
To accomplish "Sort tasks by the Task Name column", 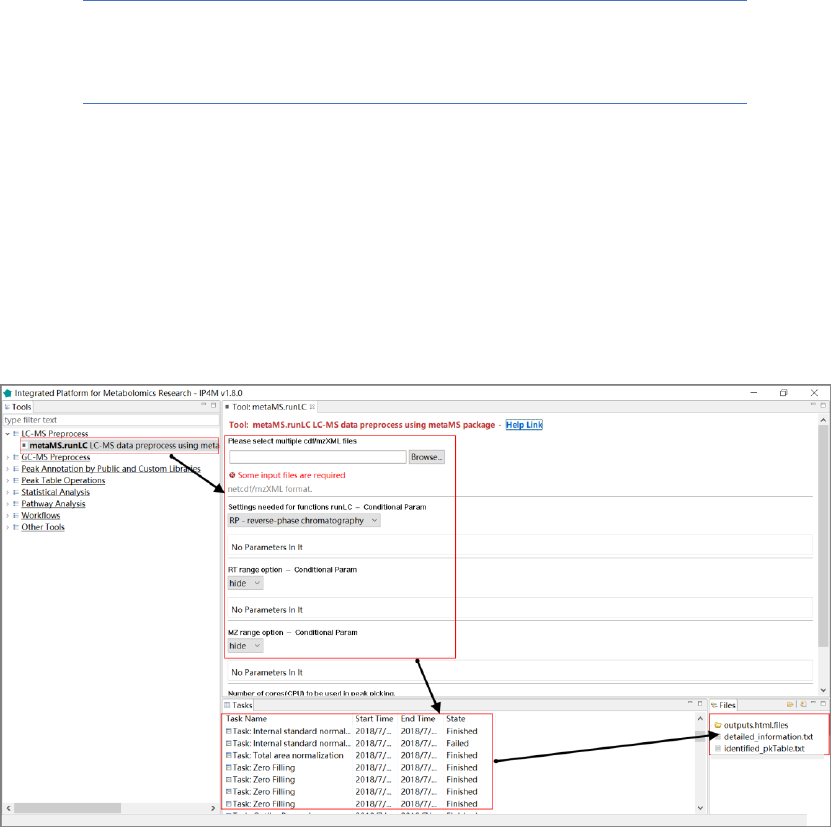I will pos(288,719).
